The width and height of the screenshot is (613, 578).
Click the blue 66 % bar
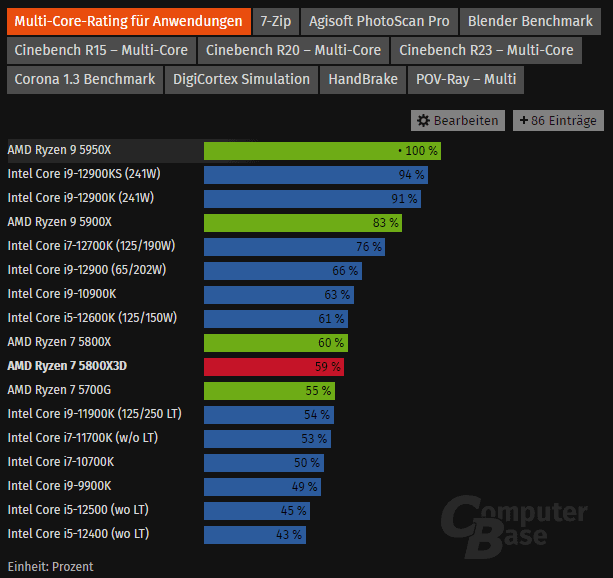(x=283, y=271)
